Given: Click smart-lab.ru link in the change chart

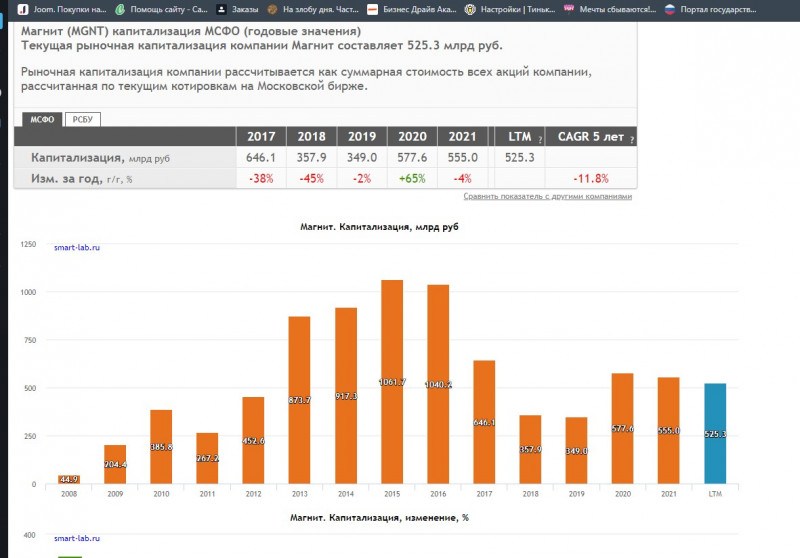Looking at the screenshot, I should point(77,538).
